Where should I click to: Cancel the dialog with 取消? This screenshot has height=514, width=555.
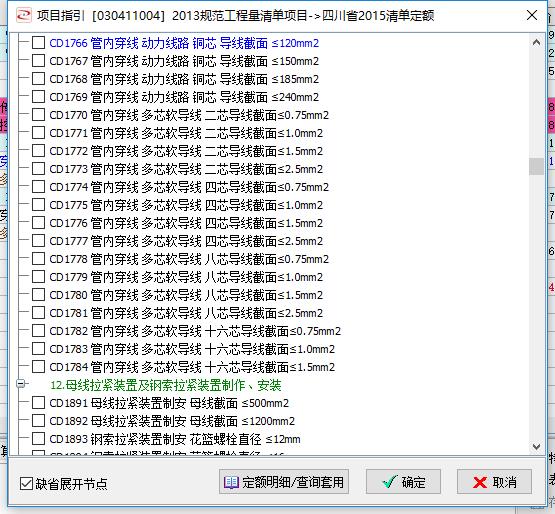pyautogui.click(x=494, y=482)
